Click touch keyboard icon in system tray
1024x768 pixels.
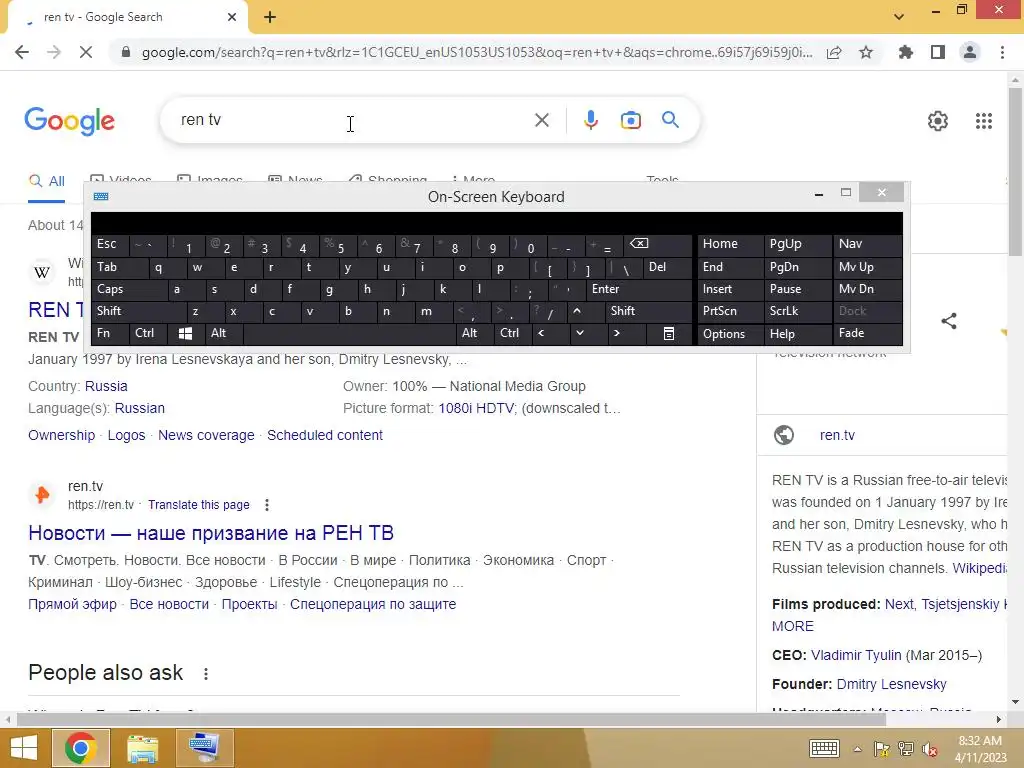pos(824,749)
